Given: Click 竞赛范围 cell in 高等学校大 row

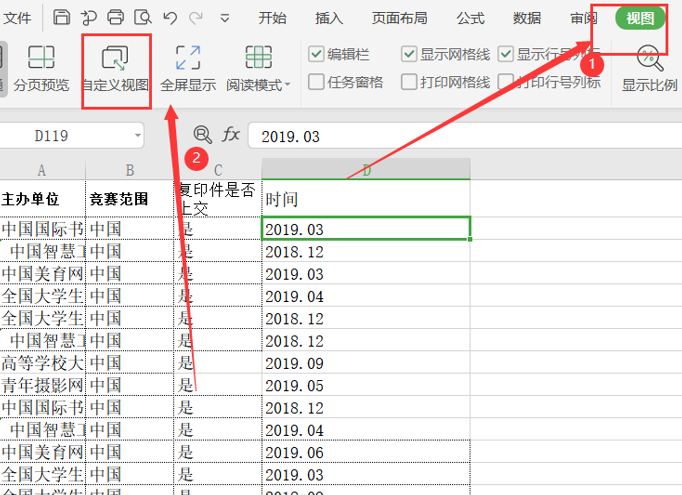Looking at the screenshot, I should point(130,362).
